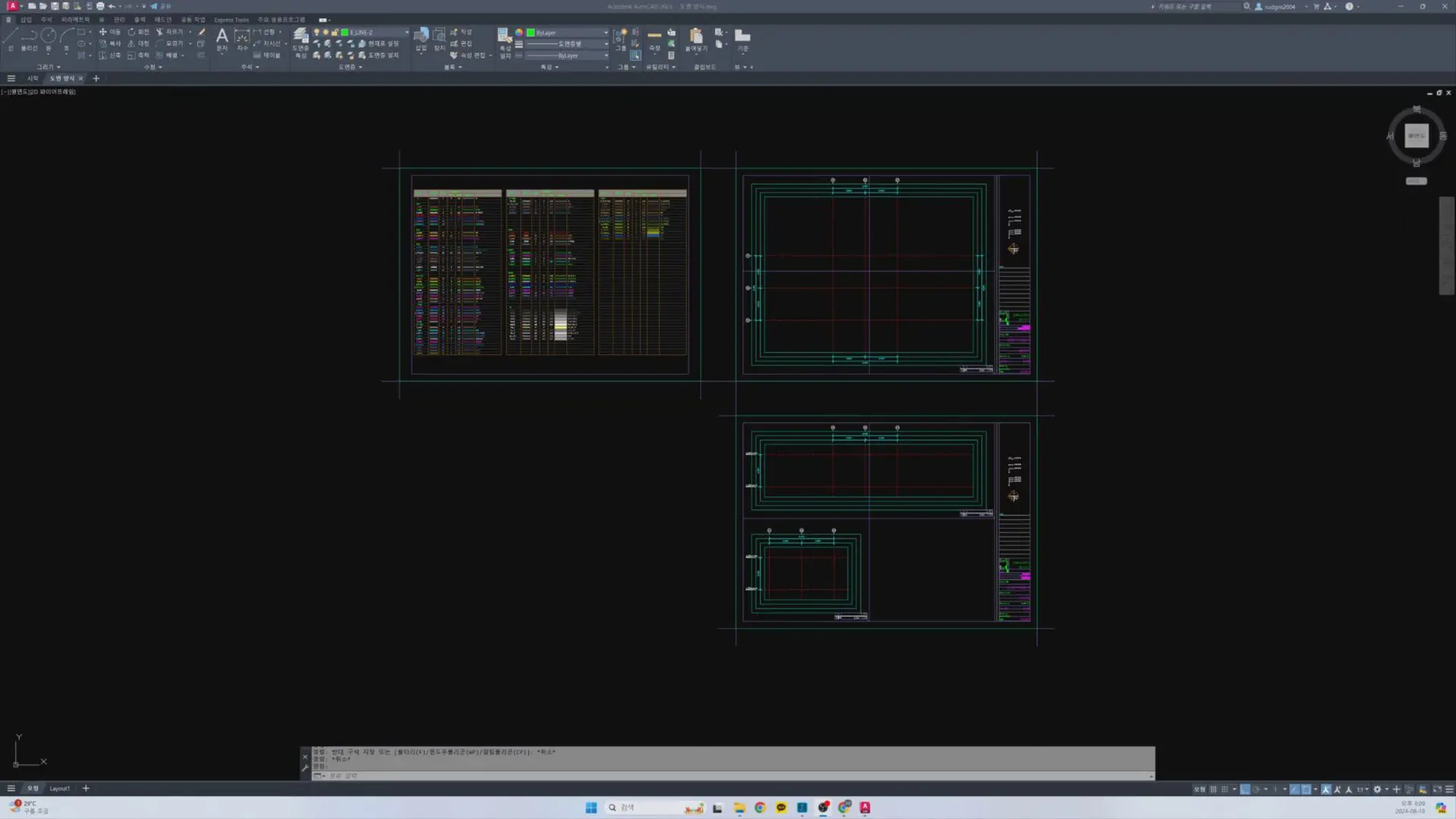This screenshot has width=1456, height=819.
Task: Click the Paste (붙여넣기) clipboard icon
Action: 696,38
